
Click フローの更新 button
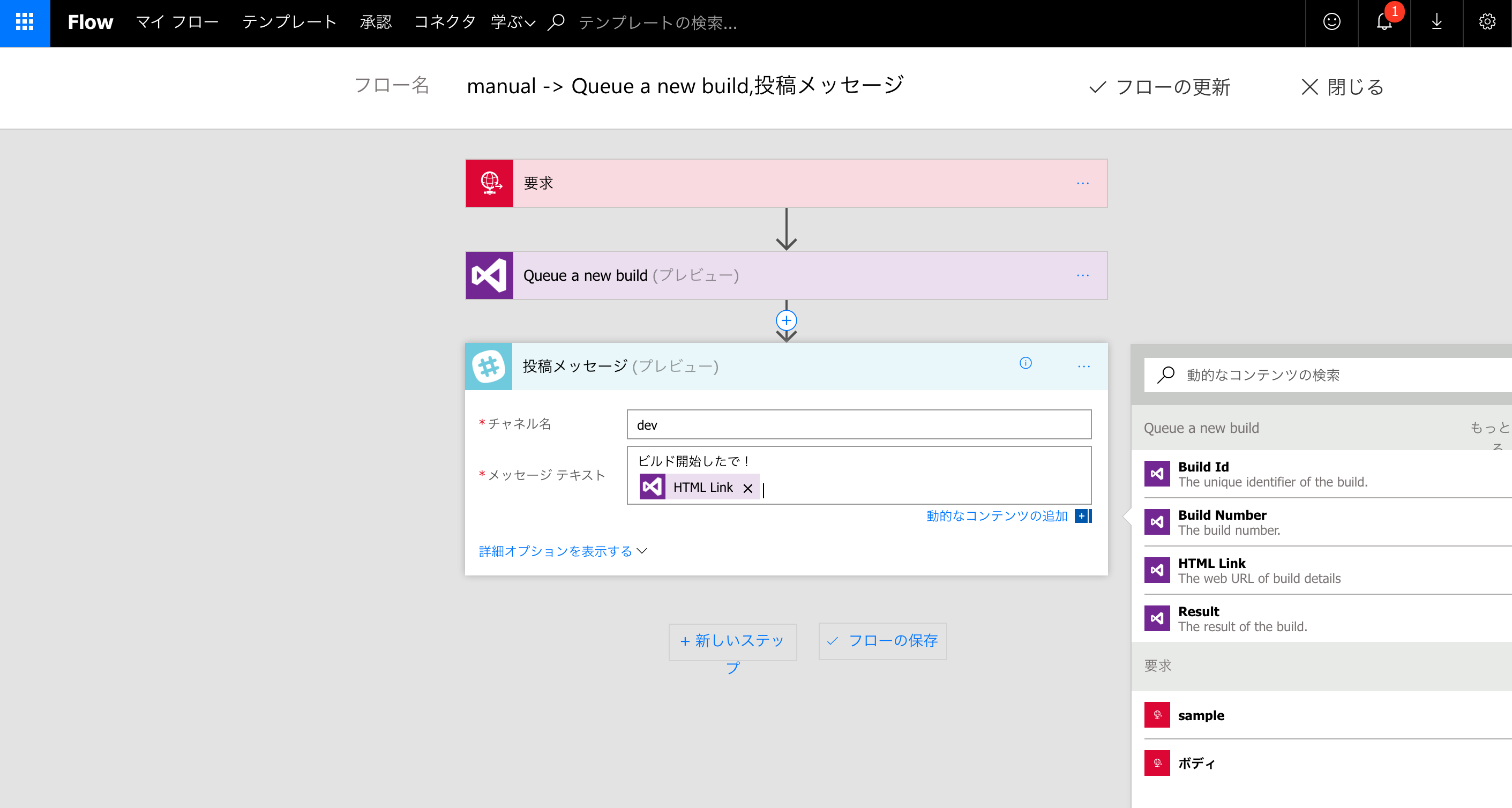[1160, 87]
